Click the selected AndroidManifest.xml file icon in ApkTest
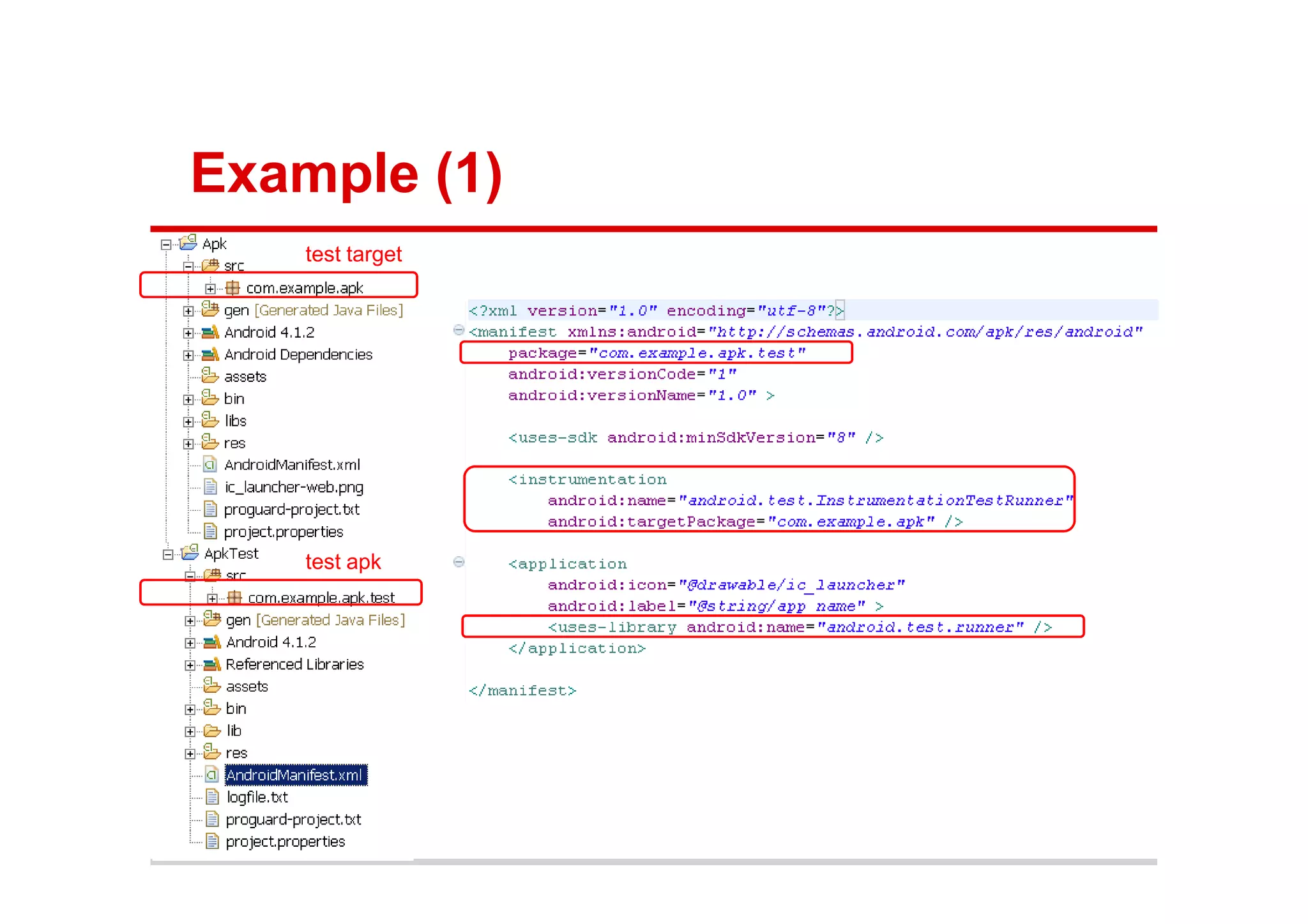This screenshot has width=1308, height=924. [213, 775]
